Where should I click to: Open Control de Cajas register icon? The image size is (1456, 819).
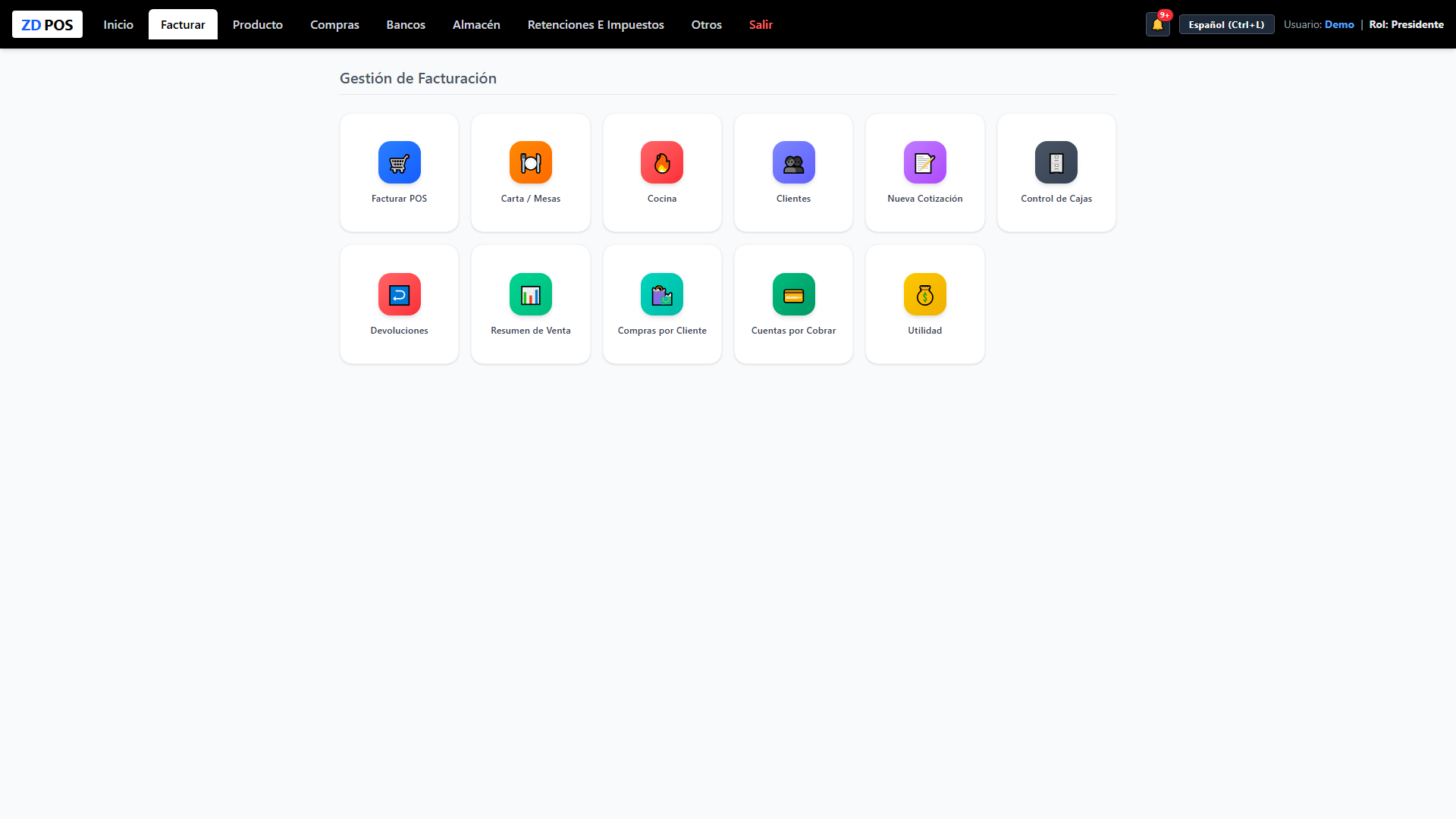point(1056,162)
